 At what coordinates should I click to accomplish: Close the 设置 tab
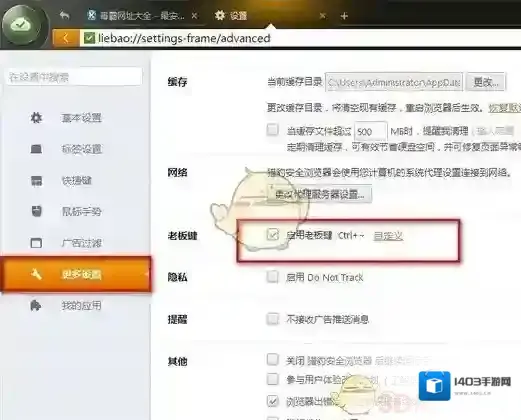pyautogui.click(x=322, y=16)
